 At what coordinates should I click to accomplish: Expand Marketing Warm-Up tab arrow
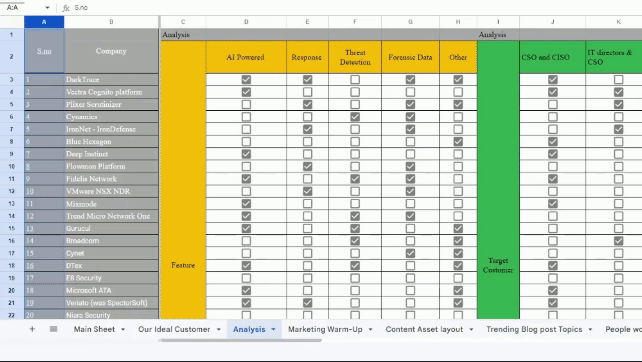point(371,329)
